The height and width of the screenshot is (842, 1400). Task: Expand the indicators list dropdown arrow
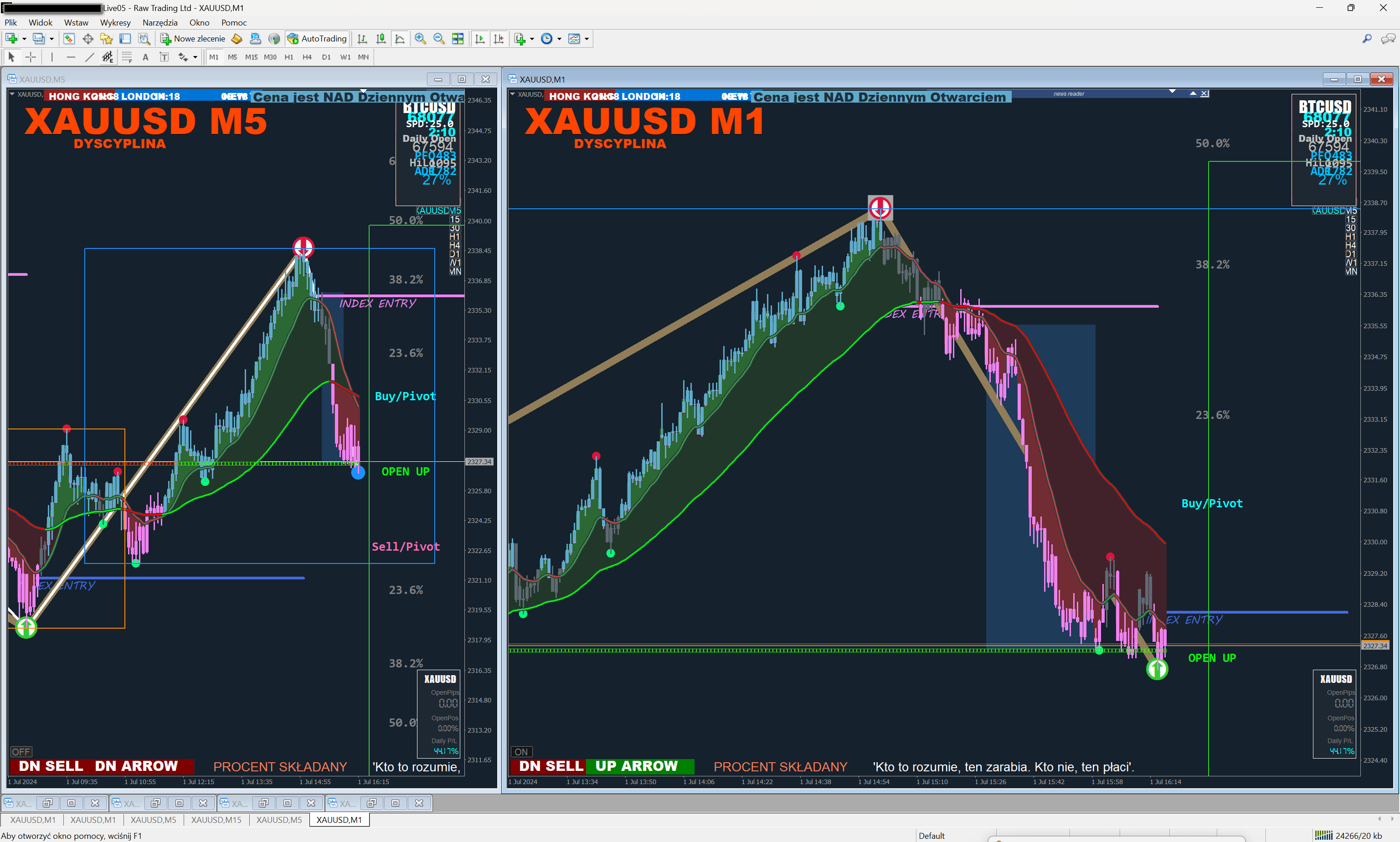point(532,39)
